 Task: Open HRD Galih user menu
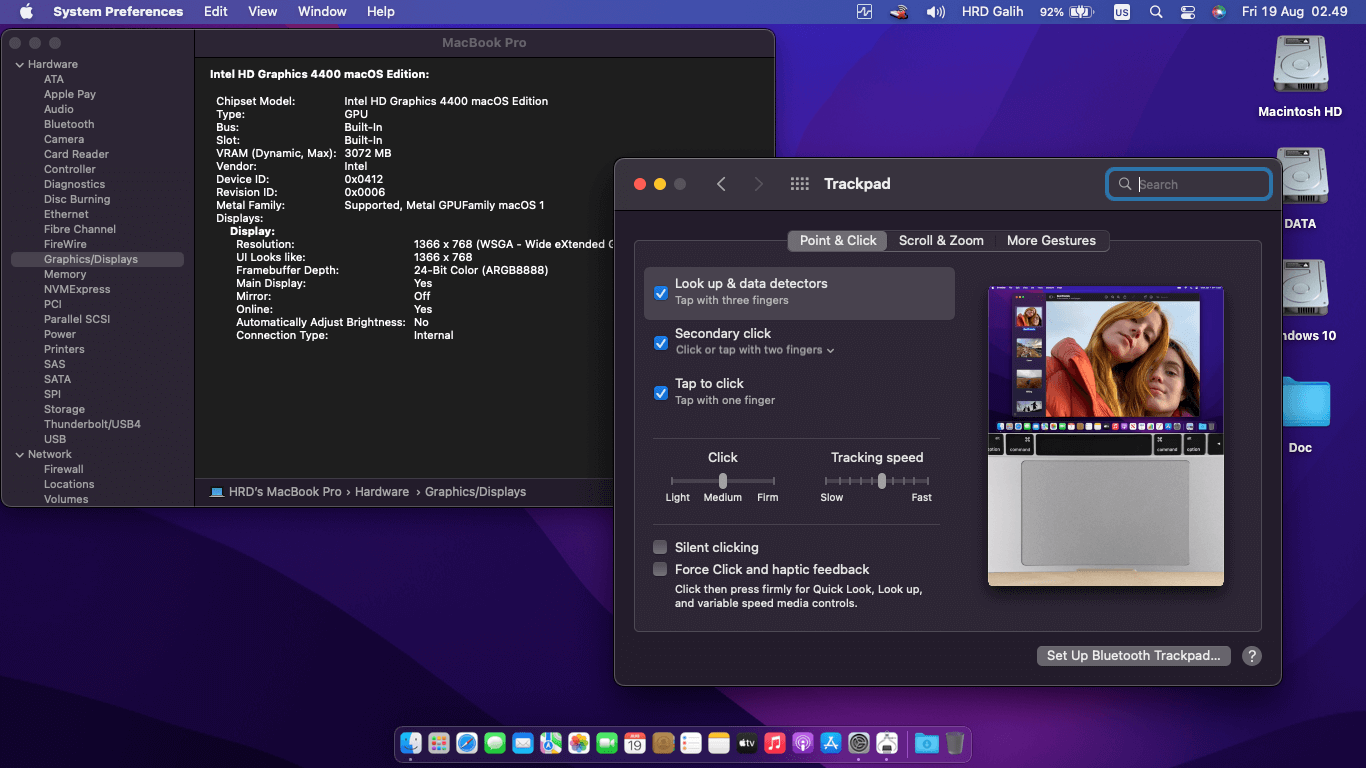[992, 12]
